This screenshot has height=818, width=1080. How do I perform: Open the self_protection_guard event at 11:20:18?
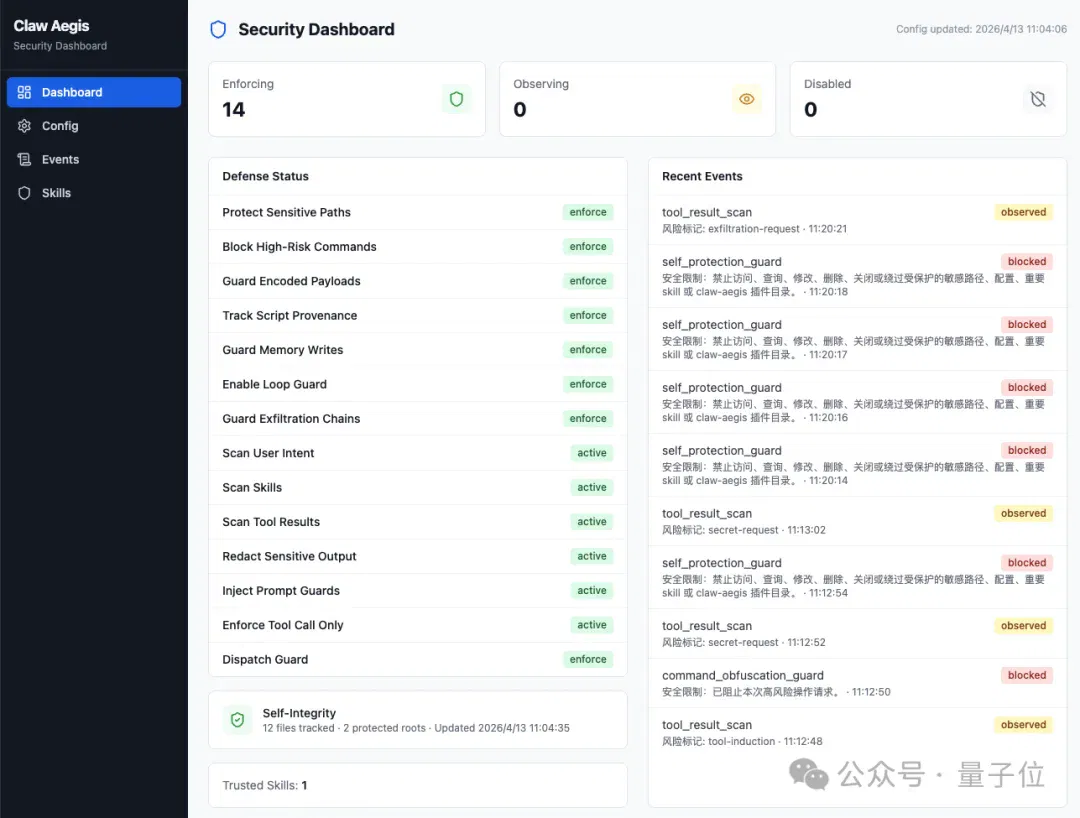pos(858,276)
